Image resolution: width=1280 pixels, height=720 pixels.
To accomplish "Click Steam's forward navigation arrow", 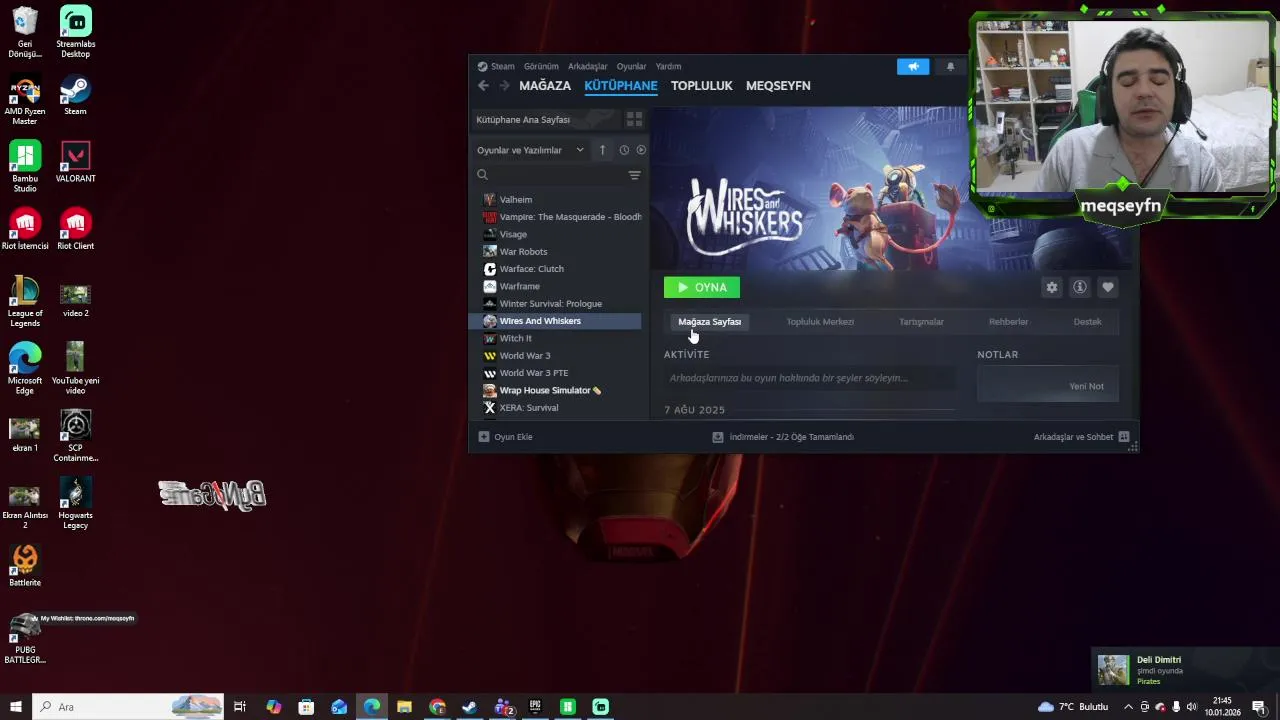I will [x=504, y=86].
